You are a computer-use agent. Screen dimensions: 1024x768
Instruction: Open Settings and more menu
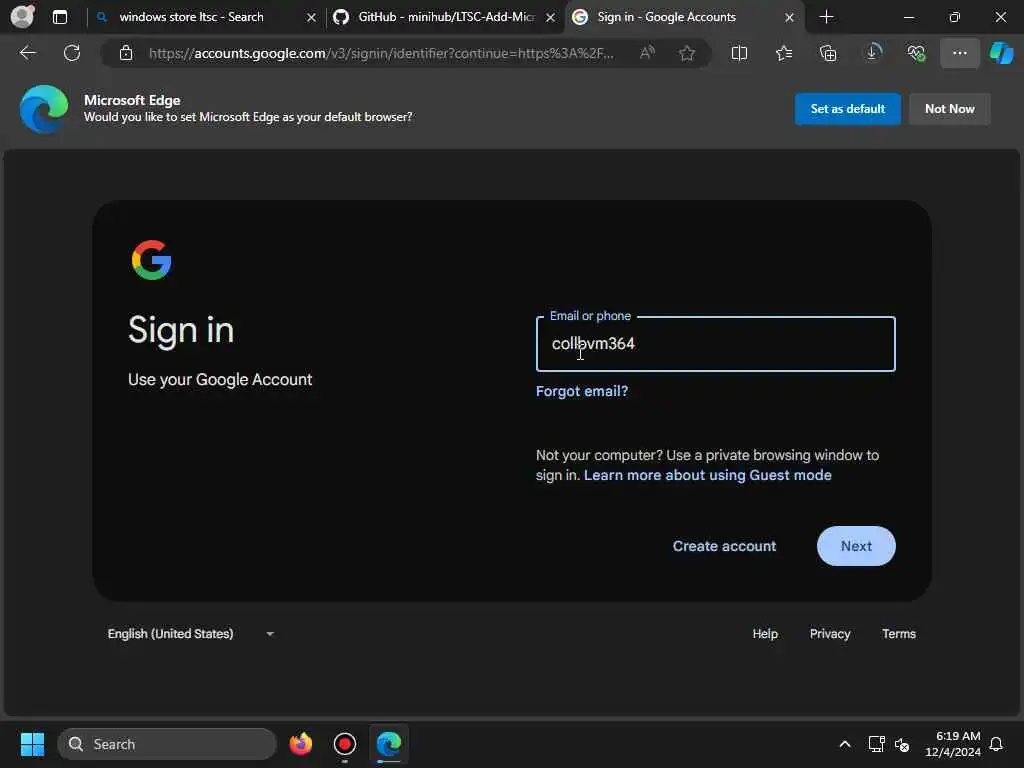[x=959, y=53]
